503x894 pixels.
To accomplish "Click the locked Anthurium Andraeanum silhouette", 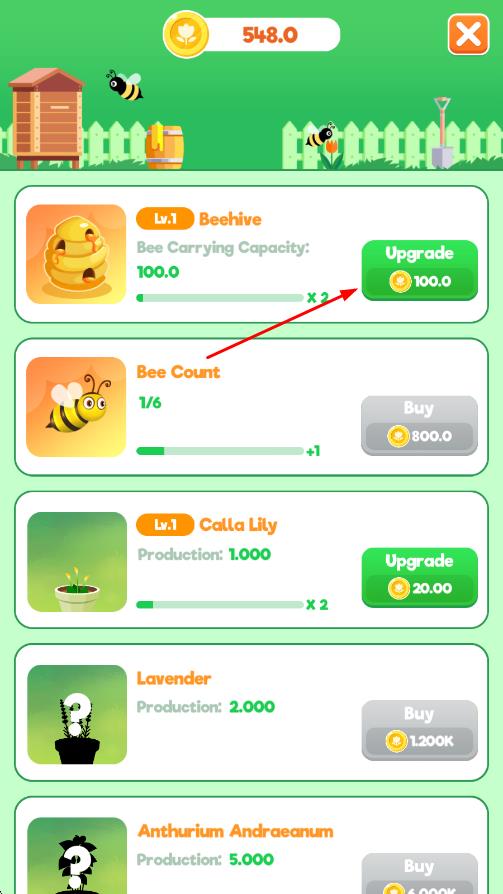I will point(77,855).
